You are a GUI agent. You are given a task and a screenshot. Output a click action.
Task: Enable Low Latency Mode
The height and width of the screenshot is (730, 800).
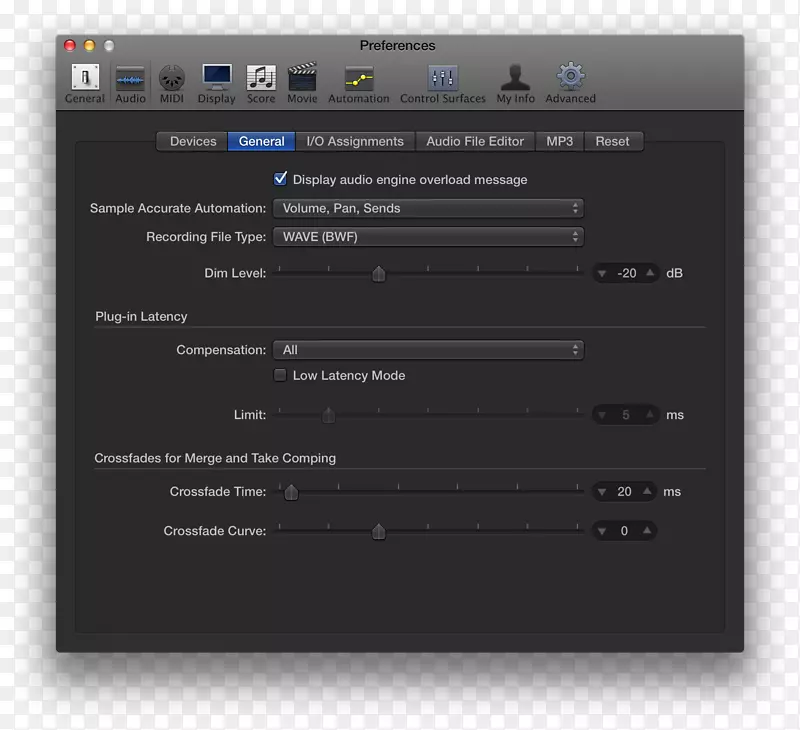coord(280,375)
